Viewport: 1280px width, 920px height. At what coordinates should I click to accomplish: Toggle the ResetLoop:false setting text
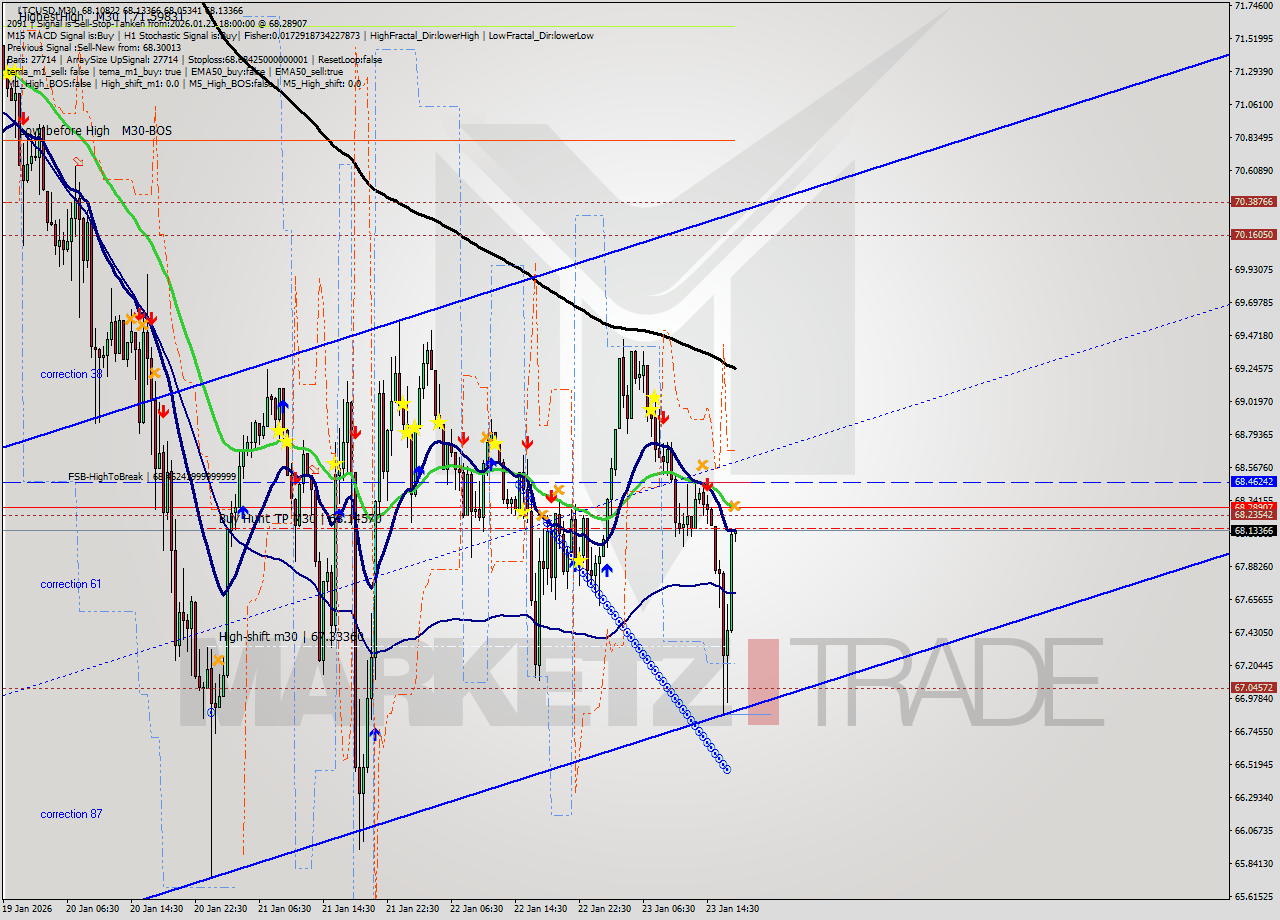pyautogui.click(x=349, y=59)
